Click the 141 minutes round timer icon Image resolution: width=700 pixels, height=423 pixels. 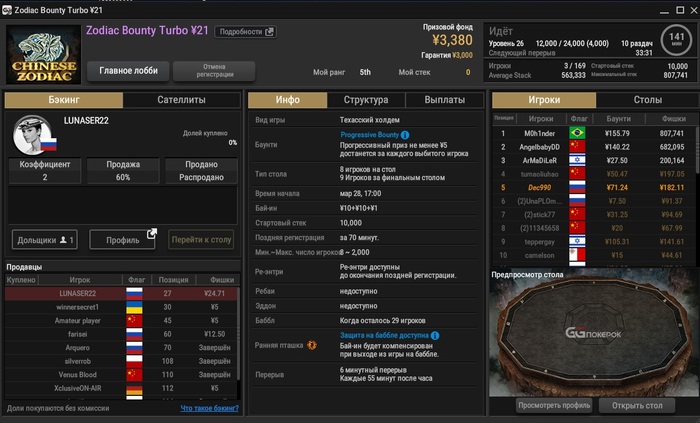pyautogui.click(x=676, y=40)
